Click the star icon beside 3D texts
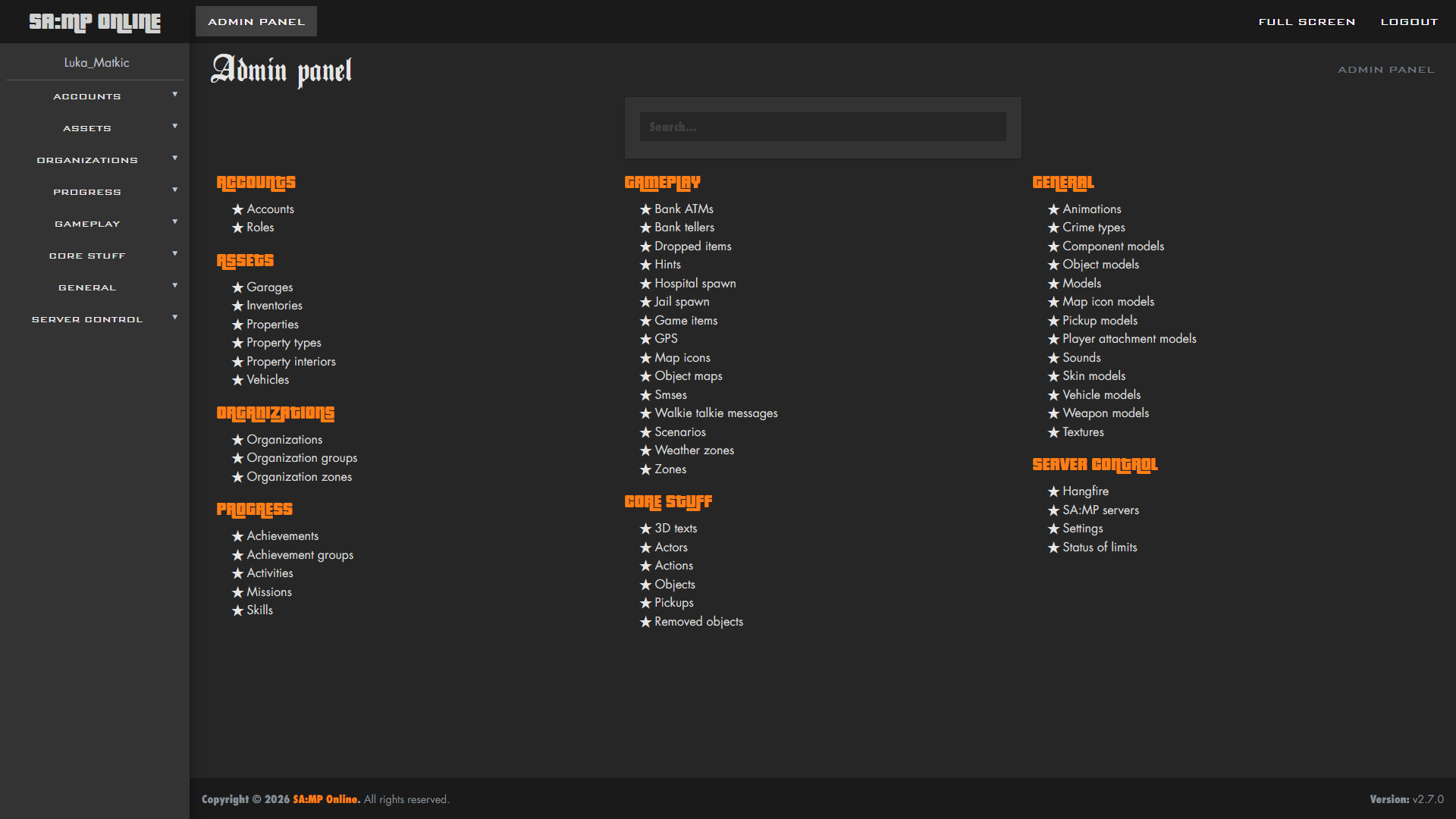Screen dimensions: 1456x819 click(645, 529)
